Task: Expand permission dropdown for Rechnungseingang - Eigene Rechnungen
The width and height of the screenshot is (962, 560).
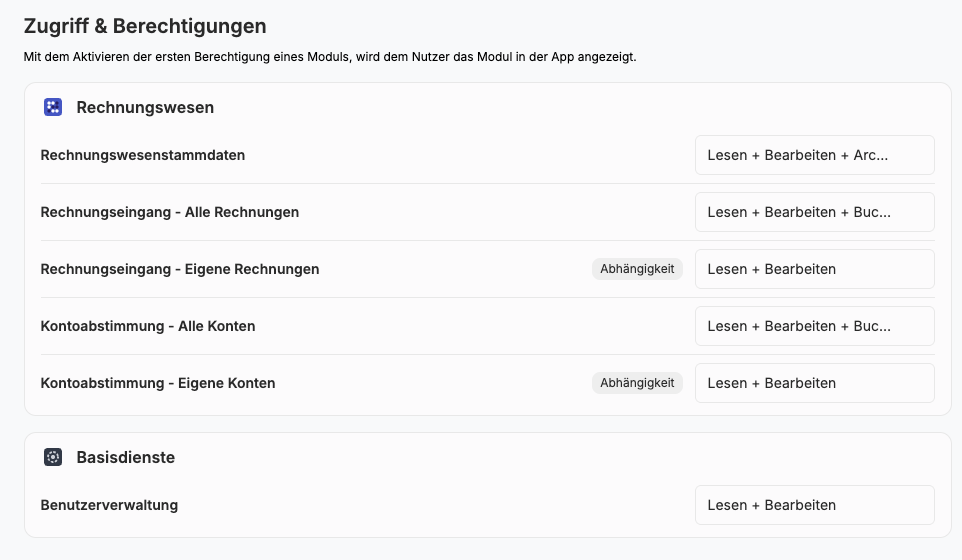Action: point(814,269)
